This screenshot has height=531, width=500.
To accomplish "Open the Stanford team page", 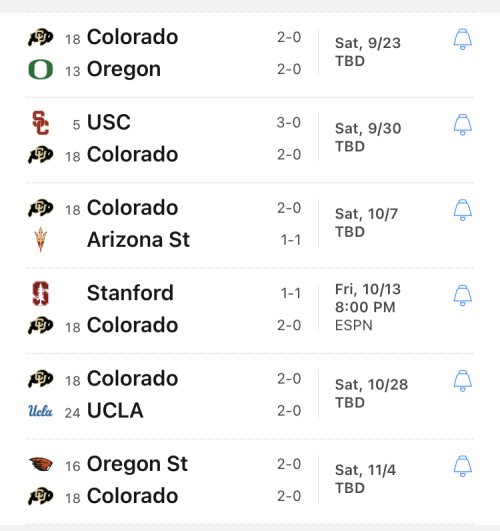I will tap(130, 293).
